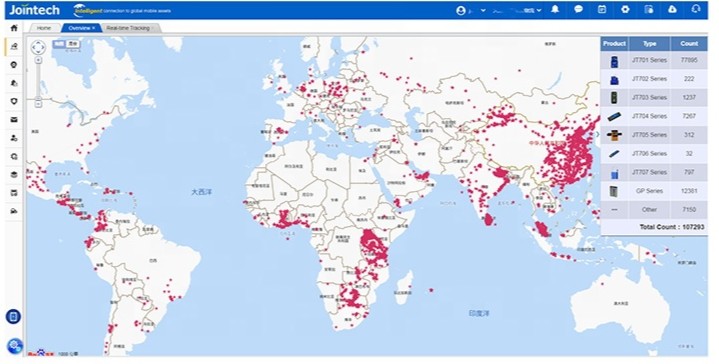Image resolution: width=719 pixels, height=364 pixels.
Task: Click the map zoom-in plus button
Action: 39,60
